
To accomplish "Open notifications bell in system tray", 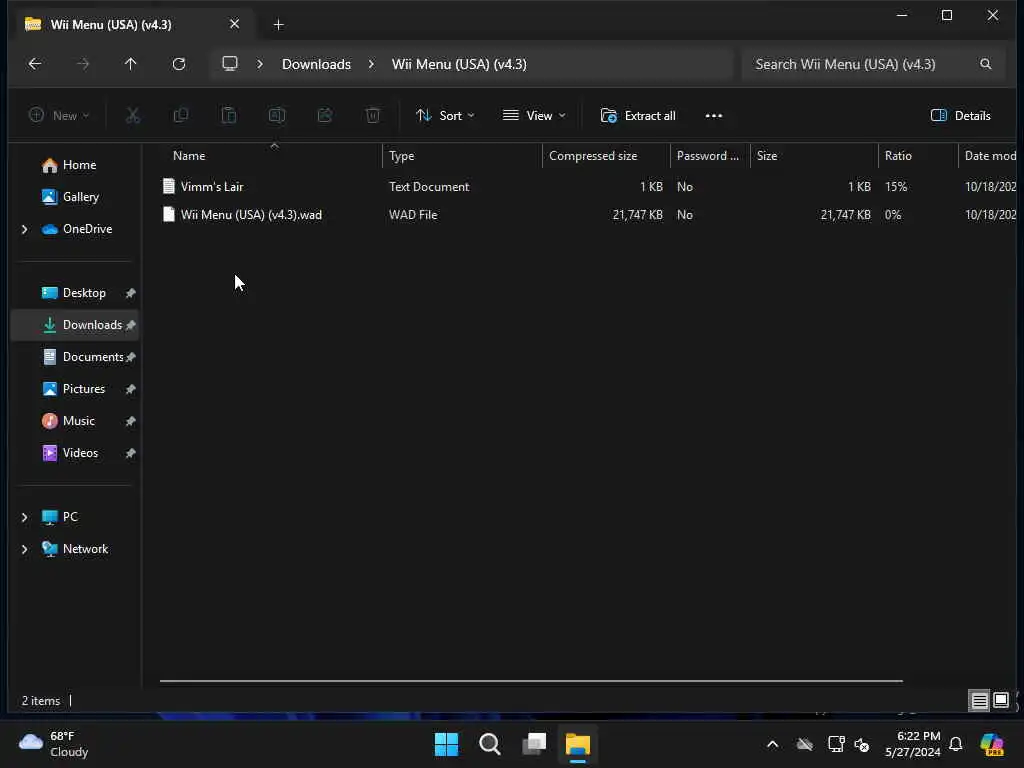I will [956, 744].
